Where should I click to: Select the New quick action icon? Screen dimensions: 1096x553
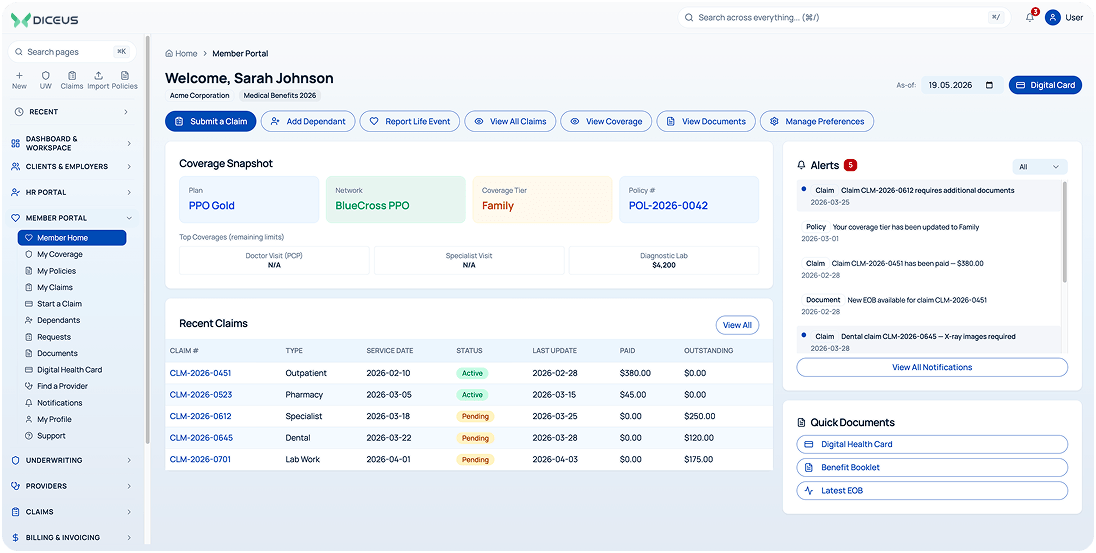click(x=19, y=76)
